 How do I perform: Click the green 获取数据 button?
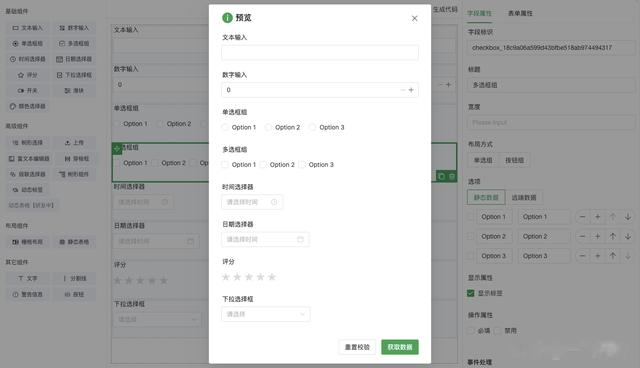coord(400,347)
